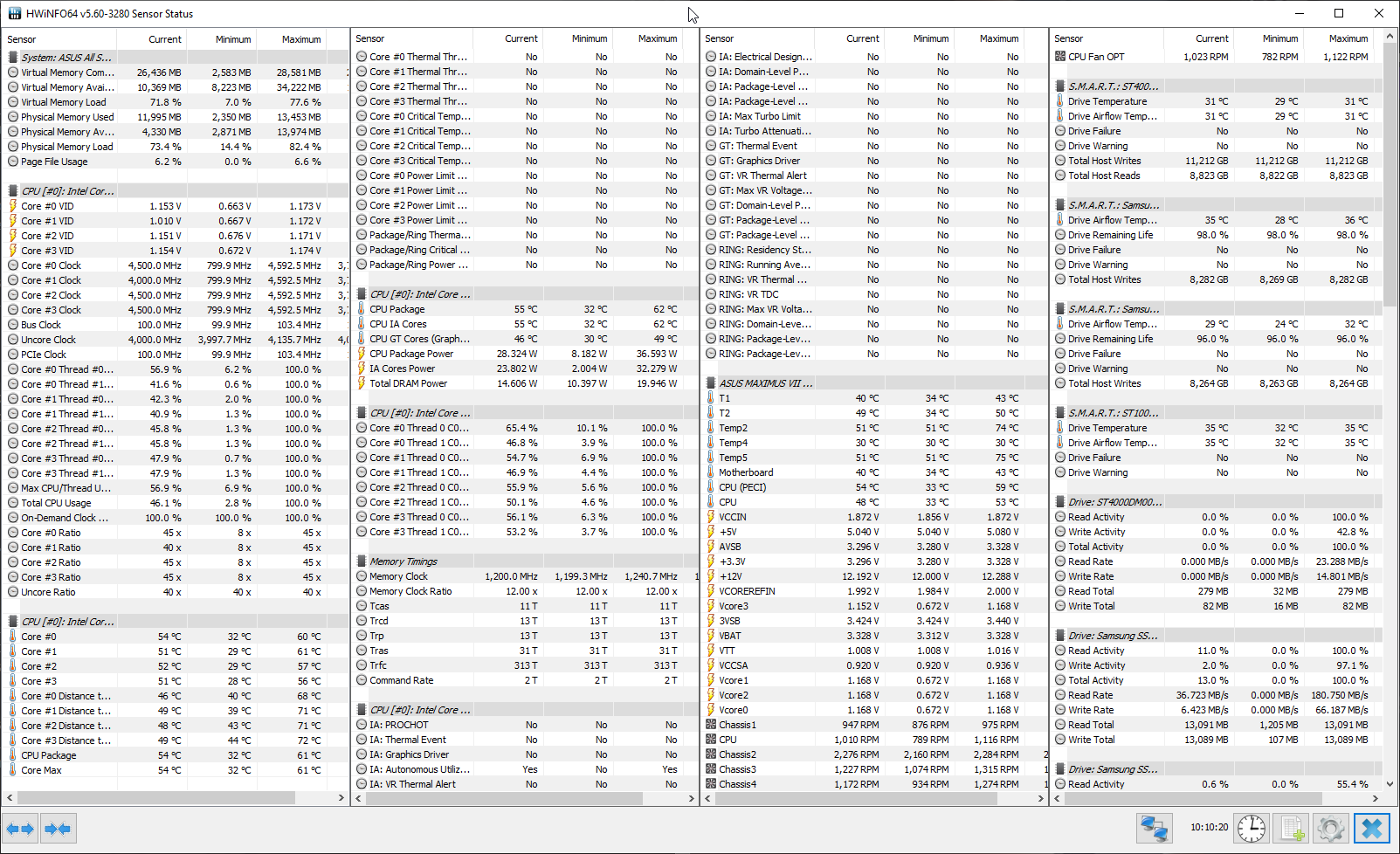Screen dimensions: 1400x854
Task: Select the Drive: ST4000DM00 group header
Action: pos(1114,502)
